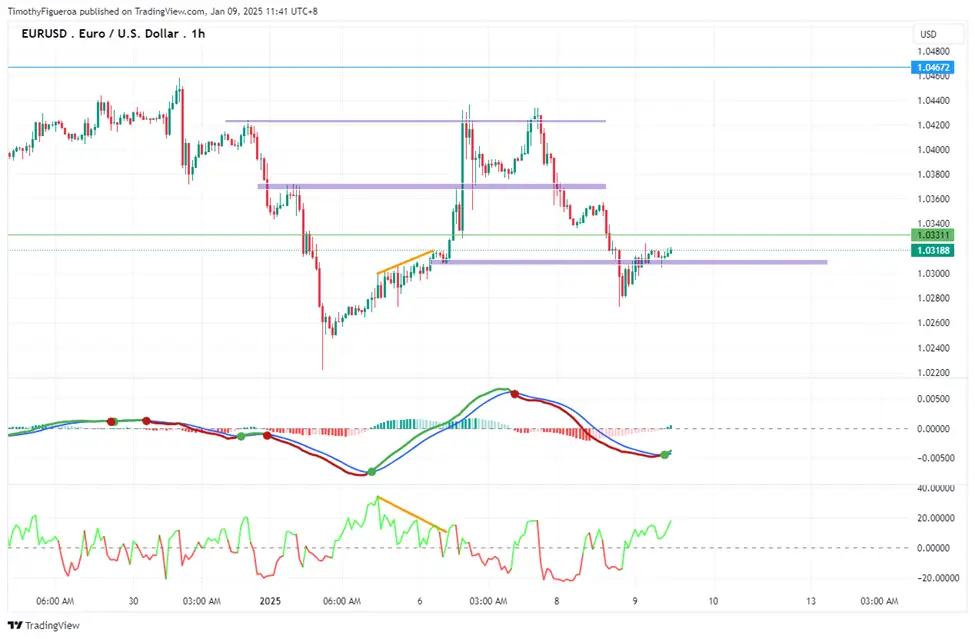The image size is (975, 639).
Task: Click the red crossover dot at the MACD peak
Action: pos(515,393)
